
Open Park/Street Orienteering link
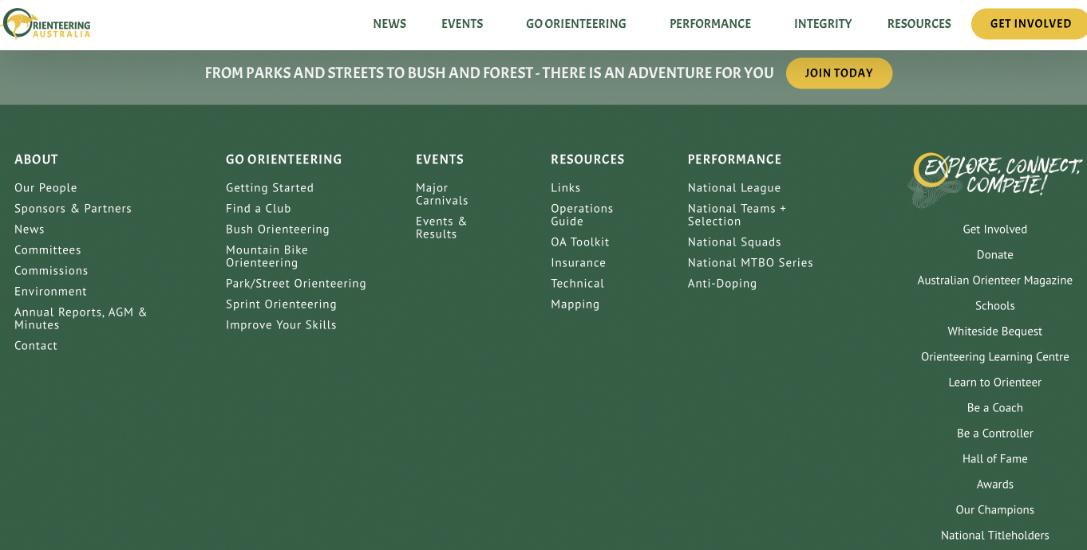[x=296, y=284]
